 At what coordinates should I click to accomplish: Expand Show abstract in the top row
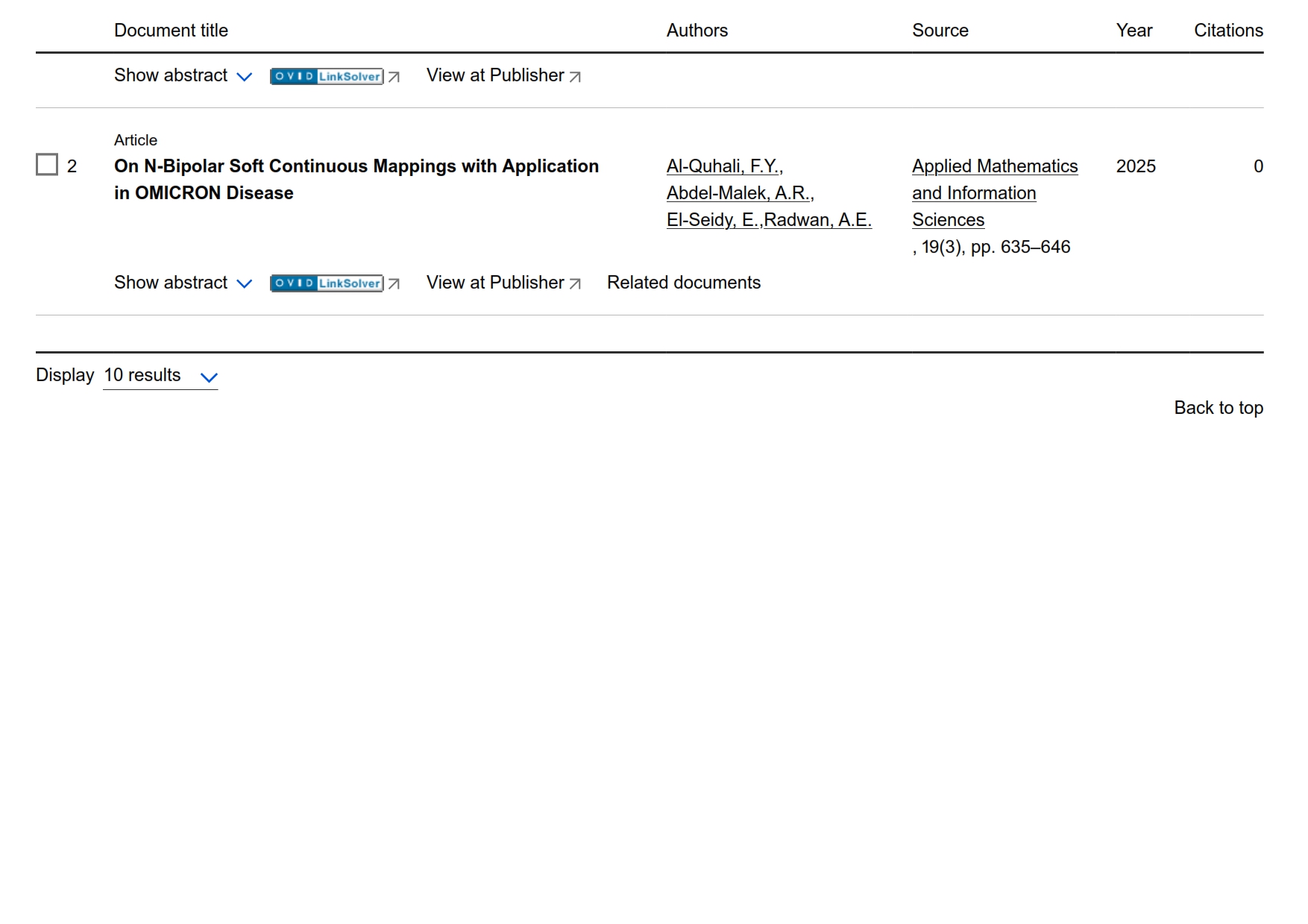click(183, 75)
